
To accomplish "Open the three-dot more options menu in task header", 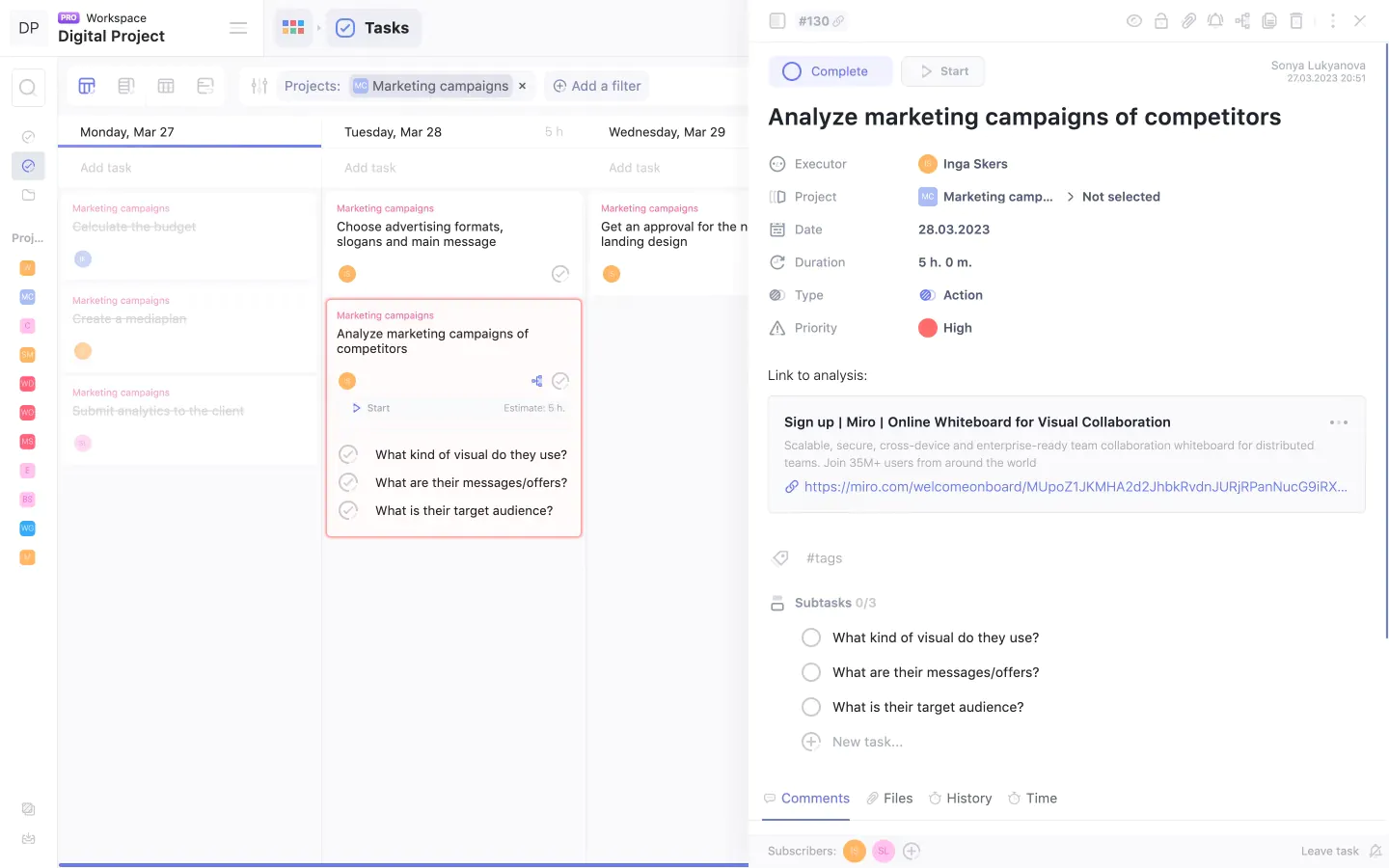I will click(1332, 20).
